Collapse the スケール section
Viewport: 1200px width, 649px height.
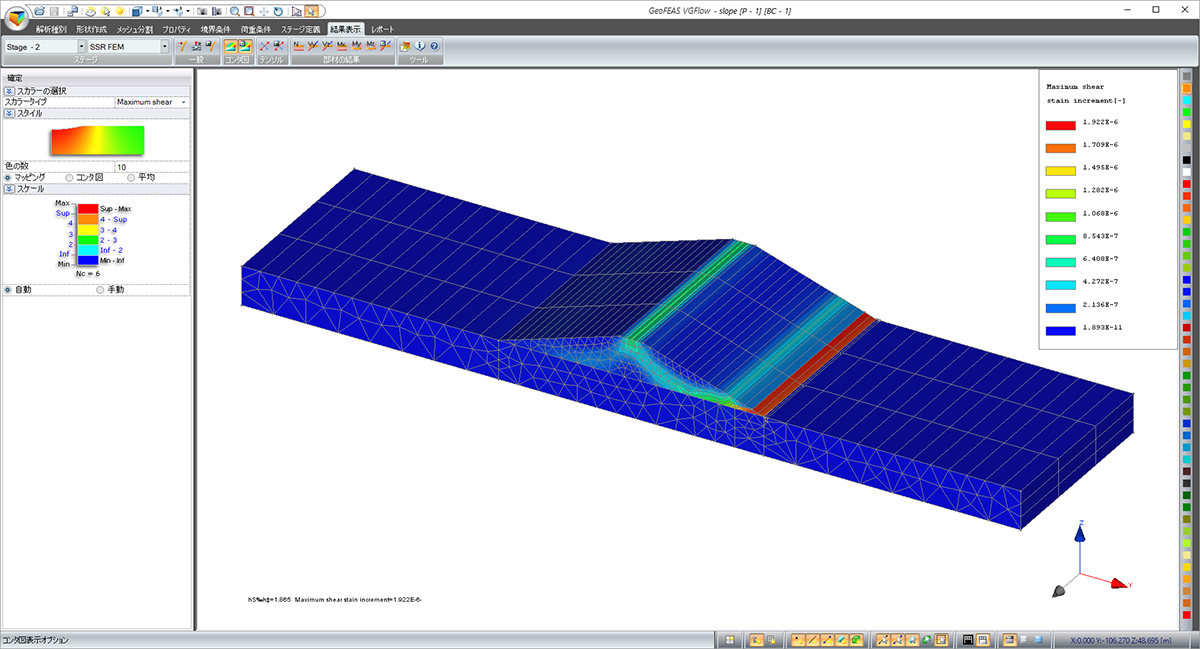(x=9, y=188)
